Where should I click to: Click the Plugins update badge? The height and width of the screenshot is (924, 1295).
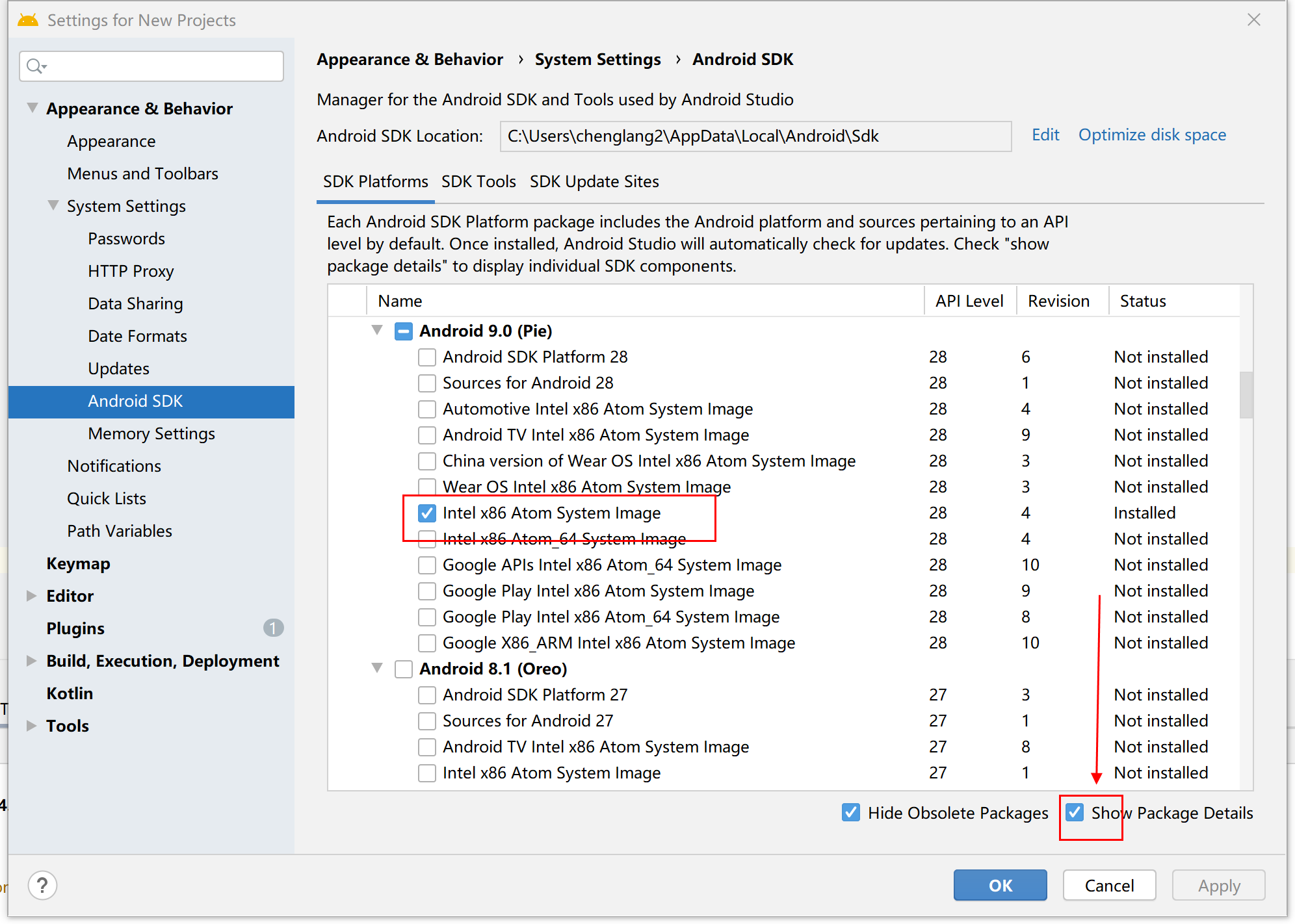[273, 628]
